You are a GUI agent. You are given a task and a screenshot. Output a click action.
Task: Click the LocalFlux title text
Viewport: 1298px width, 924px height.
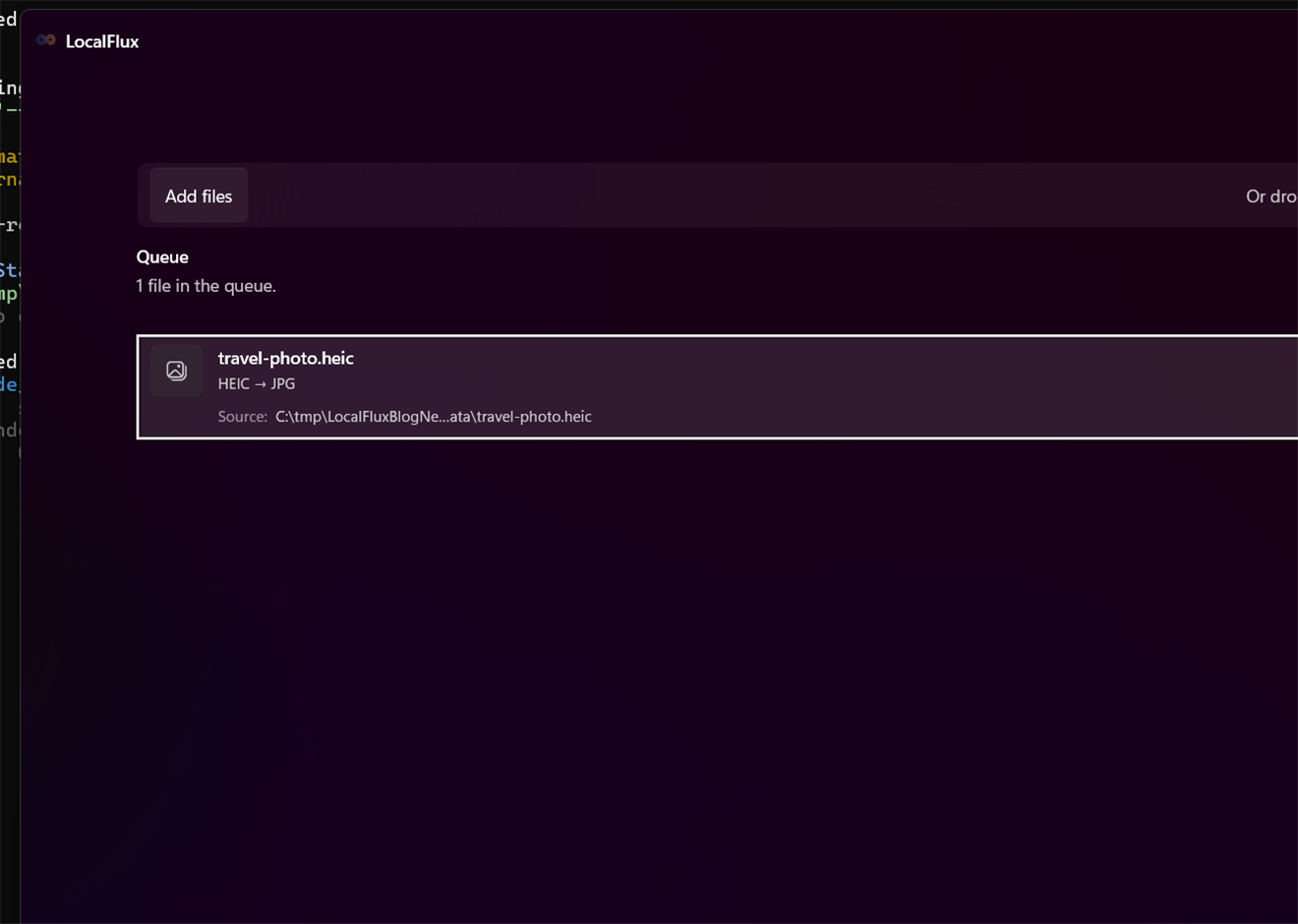coord(102,41)
